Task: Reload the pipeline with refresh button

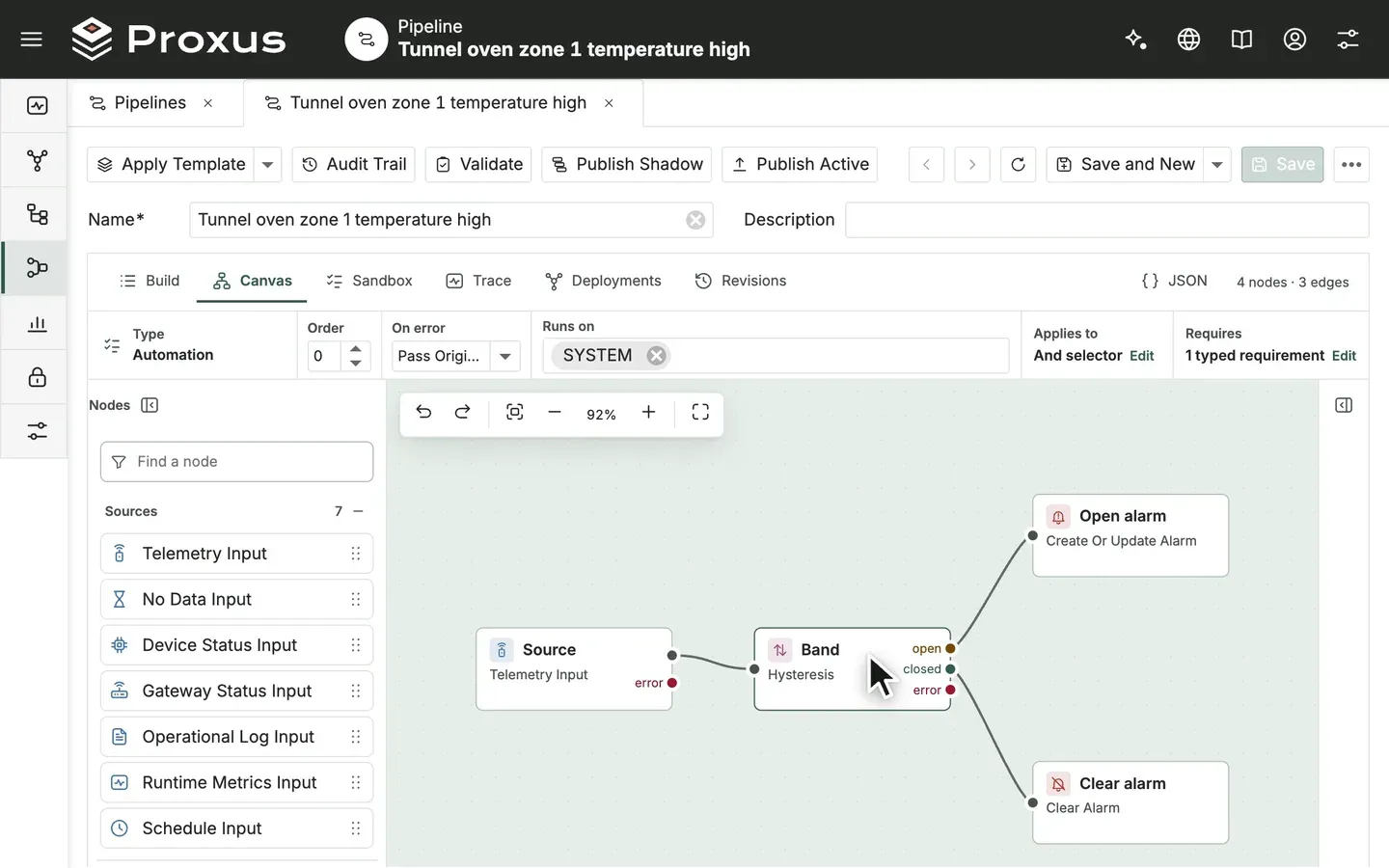Action: coord(1018,165)
